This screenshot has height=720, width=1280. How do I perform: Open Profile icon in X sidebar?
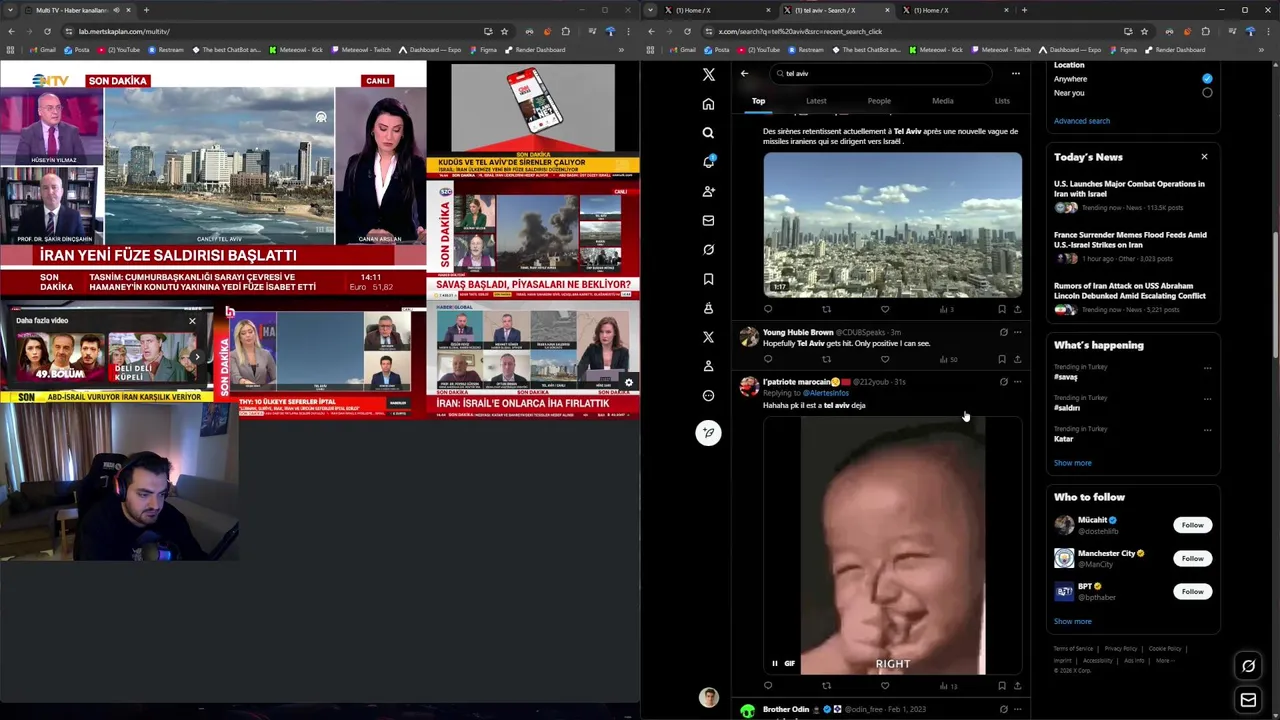(x=708, y=366)
